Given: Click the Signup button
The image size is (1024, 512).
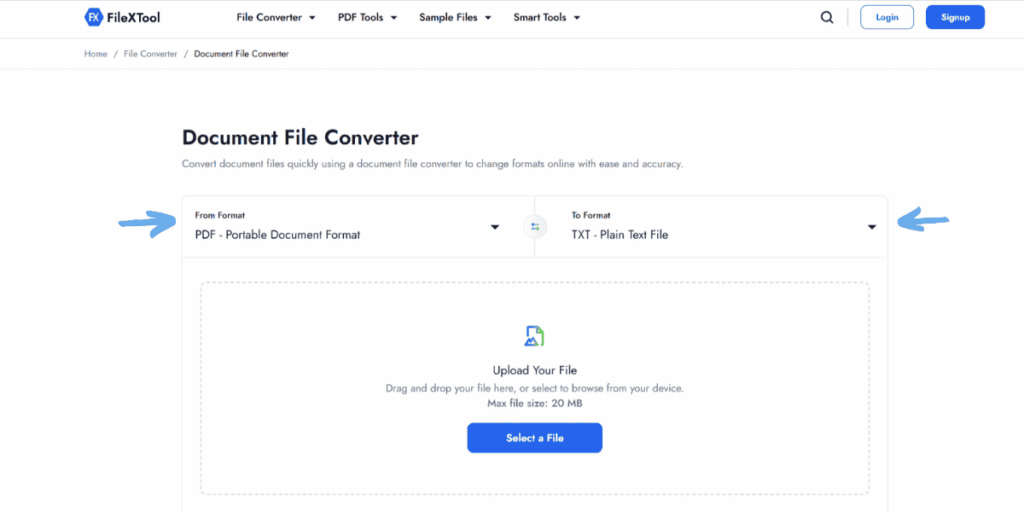Looking at the screenshot, I should point(955,18).
